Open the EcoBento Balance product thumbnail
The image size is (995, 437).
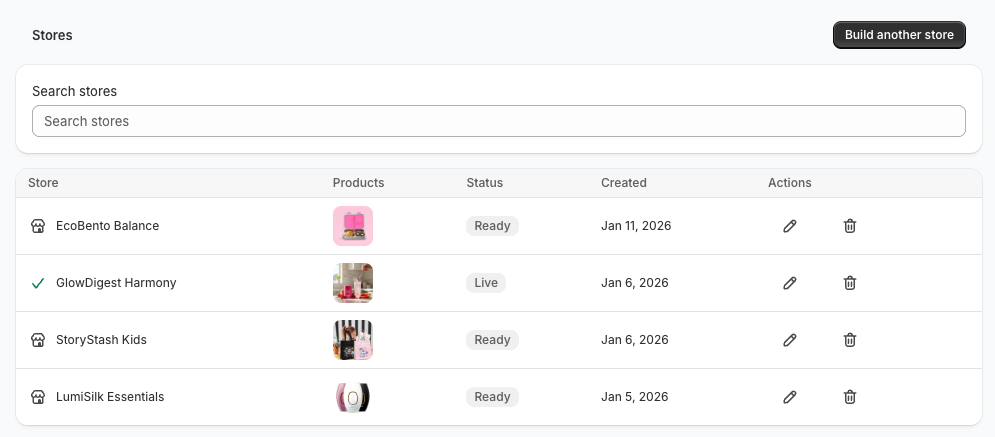click(353, 226)
